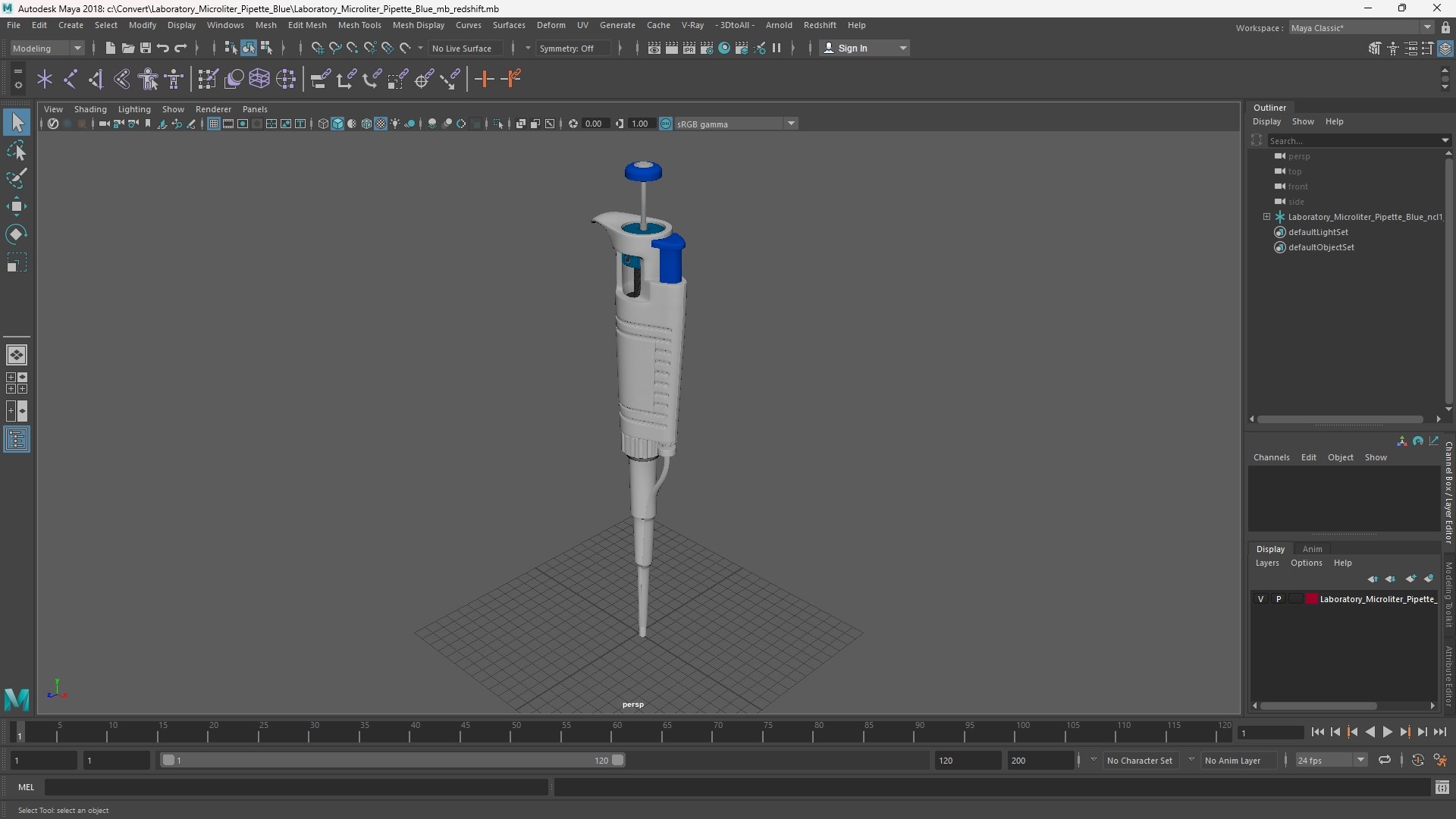Activate the Paint Selection tool

coord(17,178)
